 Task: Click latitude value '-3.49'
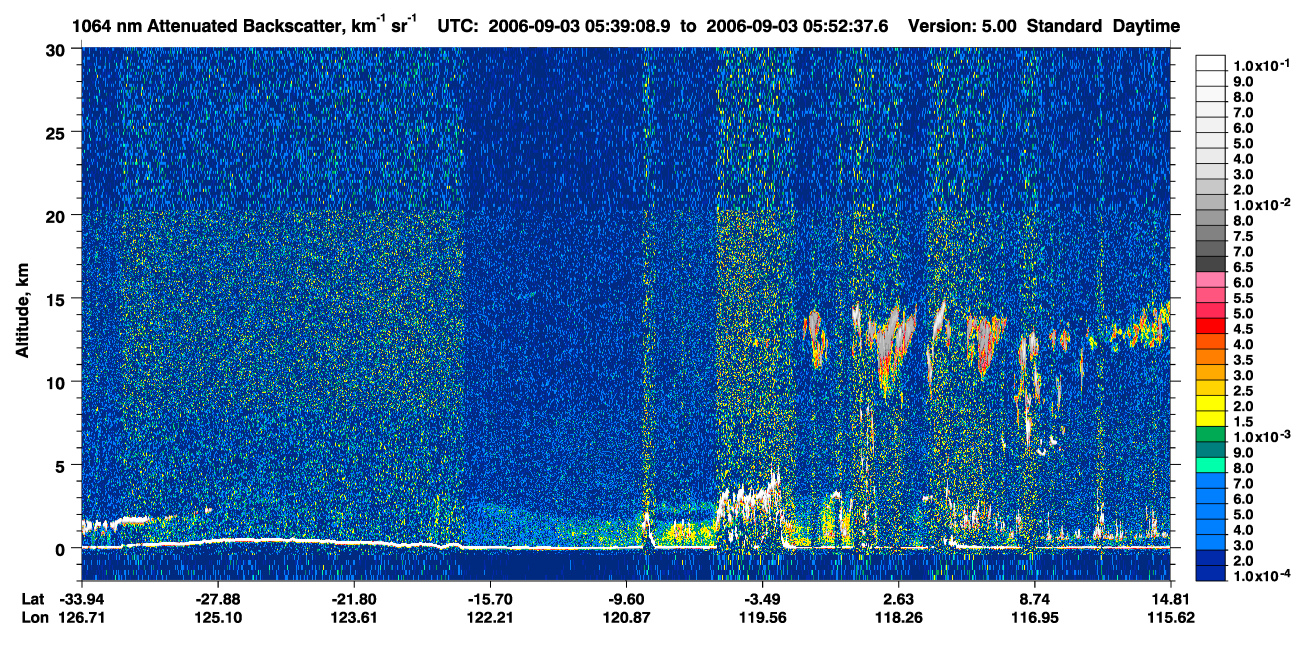point(763,599)
